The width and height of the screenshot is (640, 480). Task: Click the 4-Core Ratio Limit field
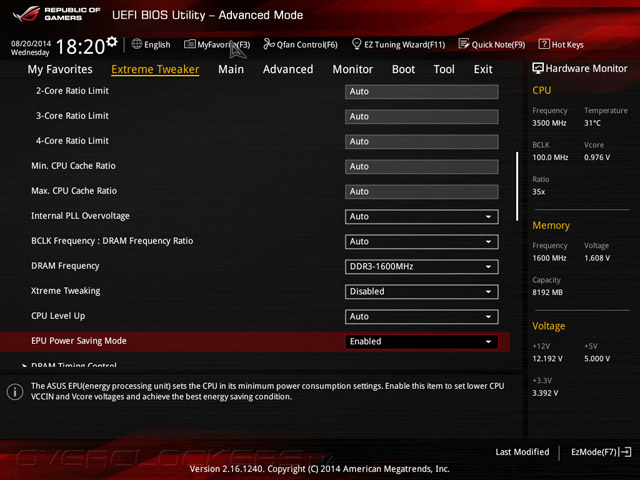pos(421,142)
